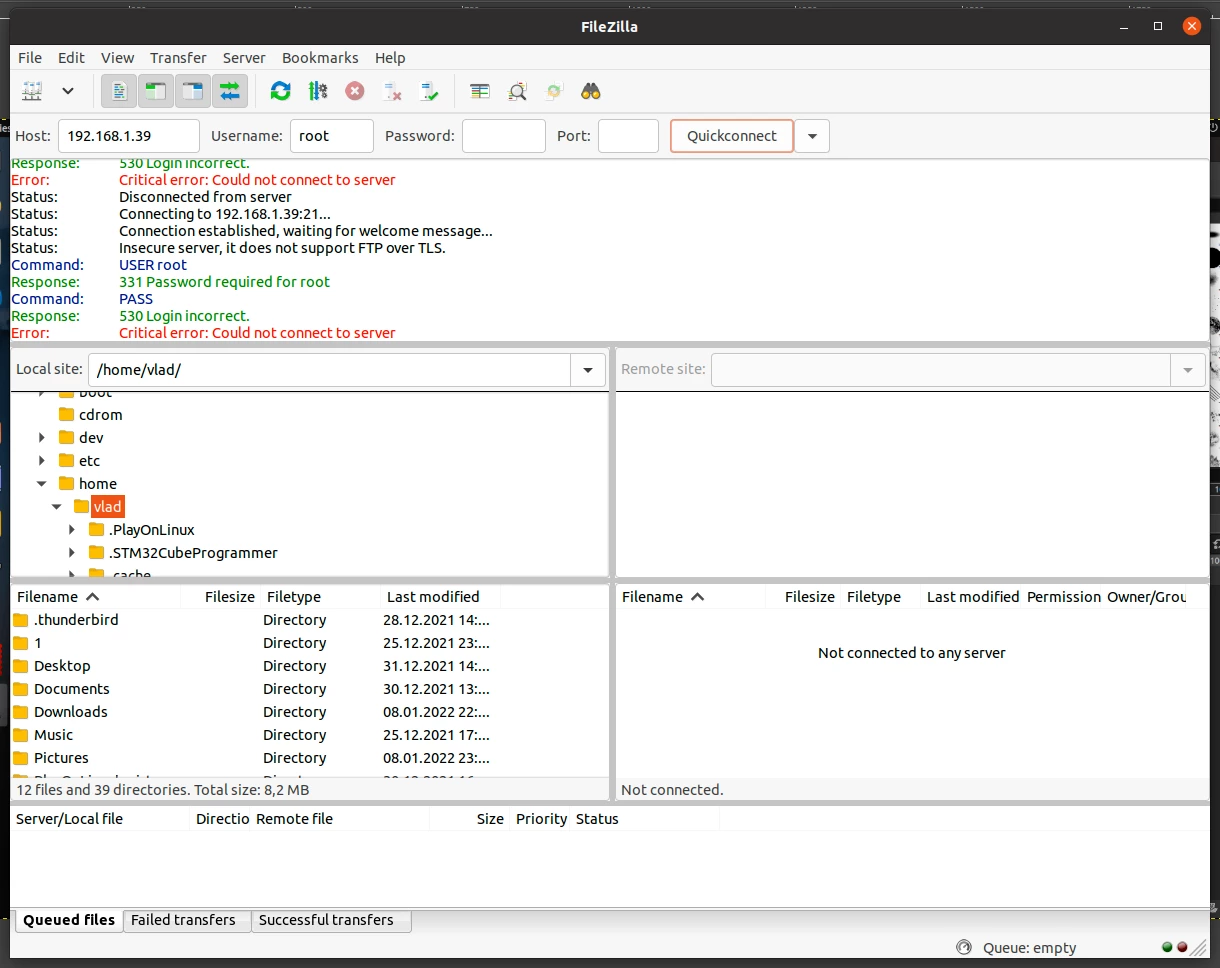This screenshot has width=1220, height=968.
Task: Toggle remote directory tree display
Action: 192,91
